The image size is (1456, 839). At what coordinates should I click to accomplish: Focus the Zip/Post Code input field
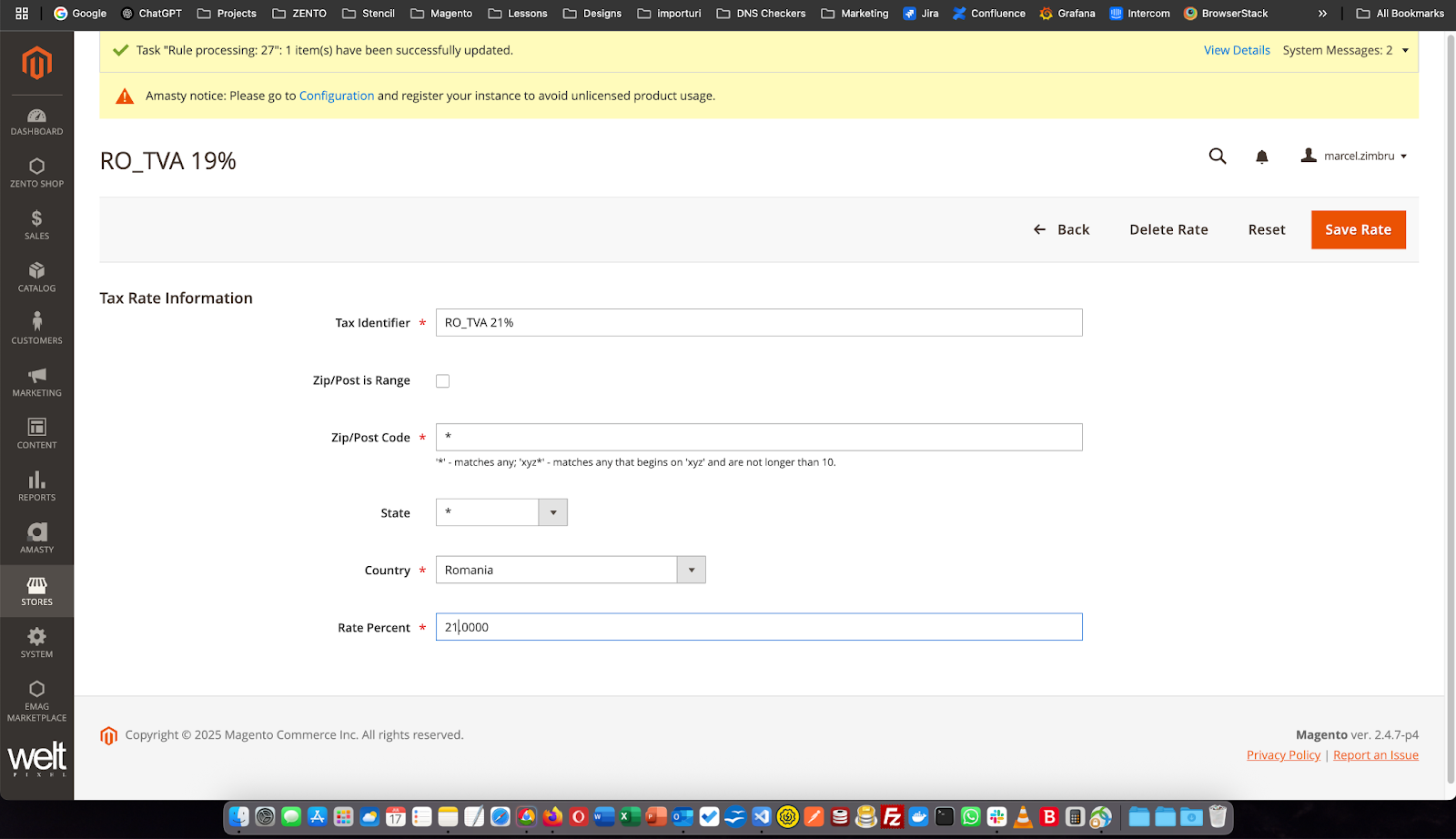[x=759, y=437]
